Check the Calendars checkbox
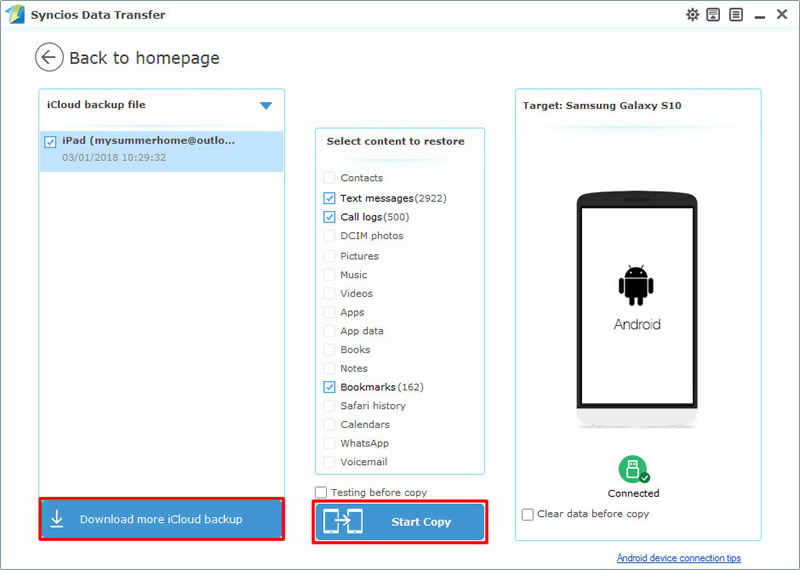 coord(329,424)
